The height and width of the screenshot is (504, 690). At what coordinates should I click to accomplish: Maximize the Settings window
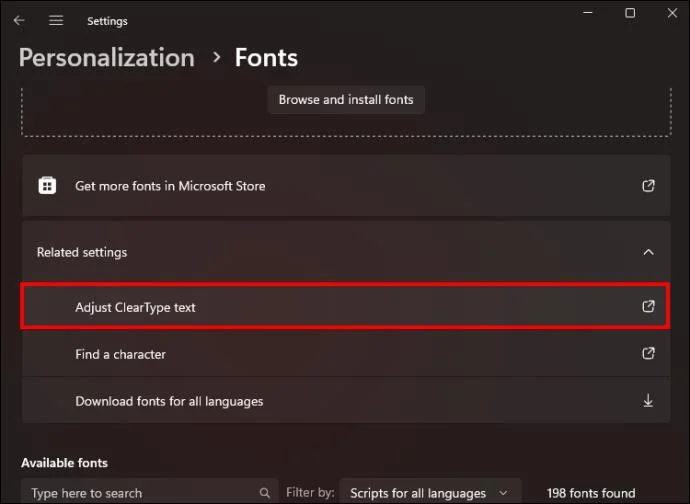click(x=630, y=13)
